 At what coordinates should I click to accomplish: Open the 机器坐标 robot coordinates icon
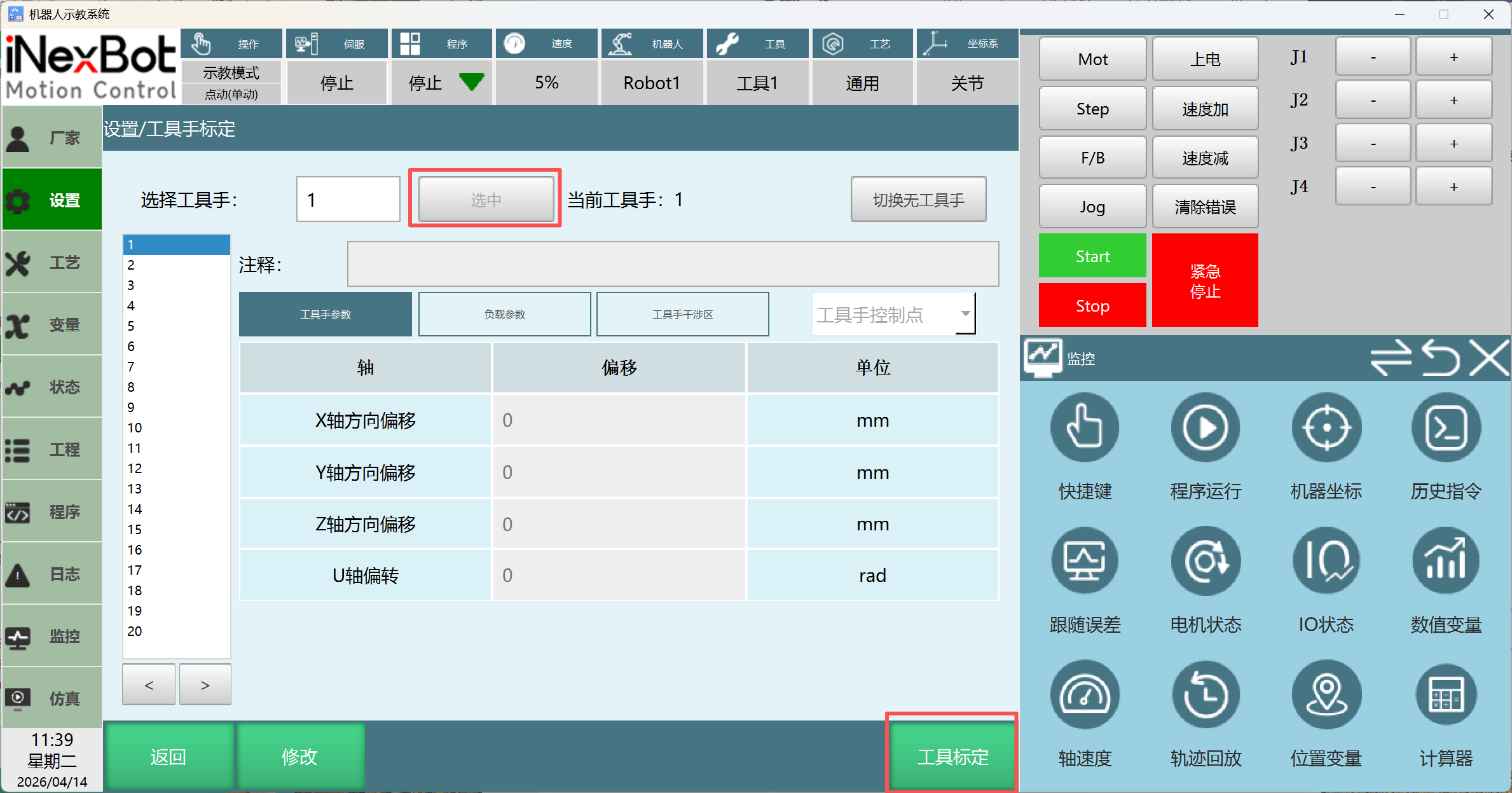point(1326,428)
